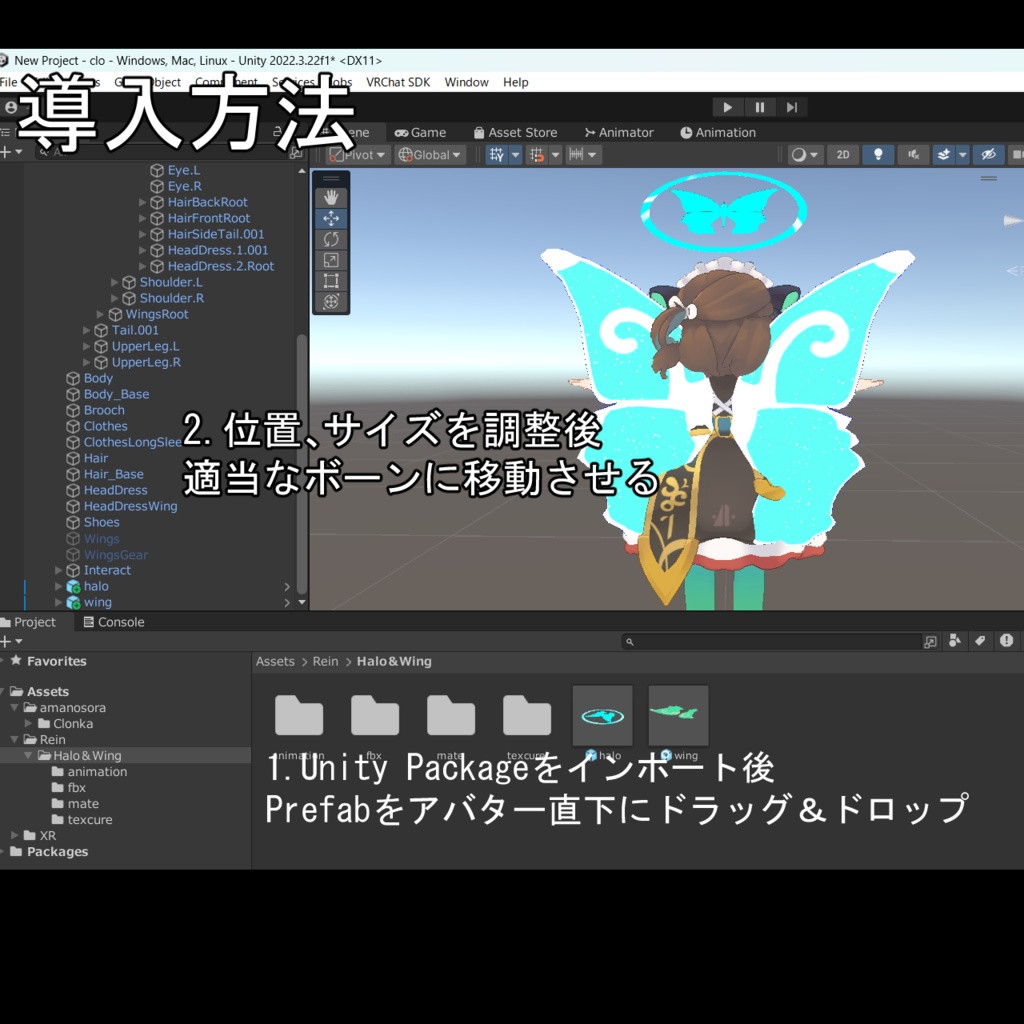Switch to the Animation tab
Image resolution: width=1024 pixels, height=1024 pixels.
point(718,133)
